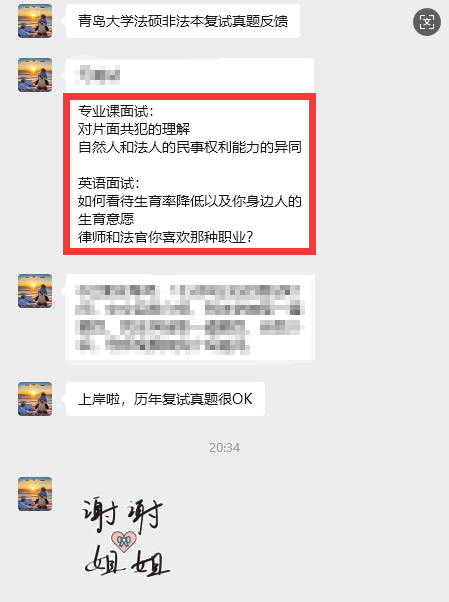449x602 pixels.
Task: Select the line about 生育率降低
Action: tap(190, 201)
